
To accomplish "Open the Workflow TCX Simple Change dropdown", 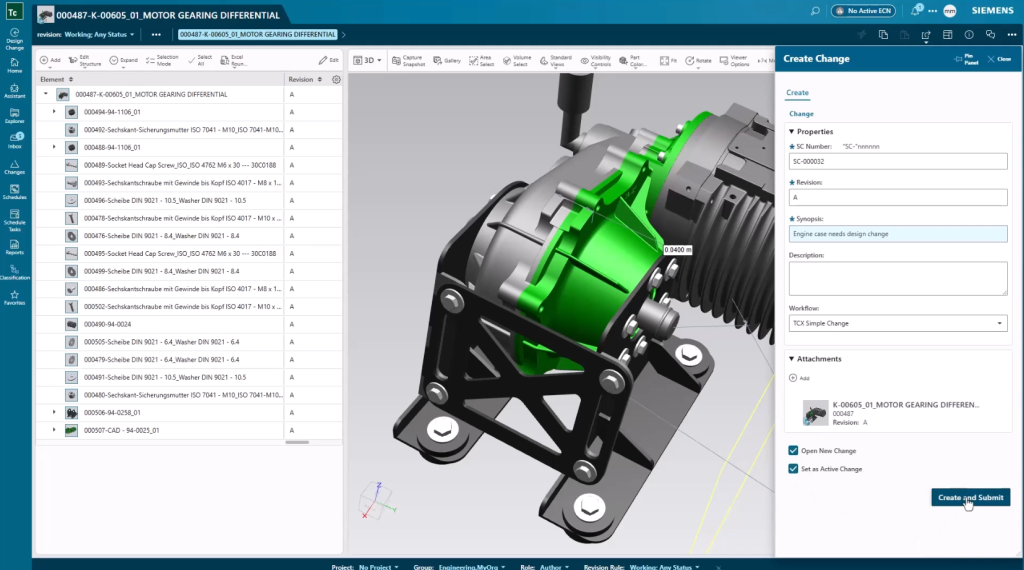I will (898, 323).
